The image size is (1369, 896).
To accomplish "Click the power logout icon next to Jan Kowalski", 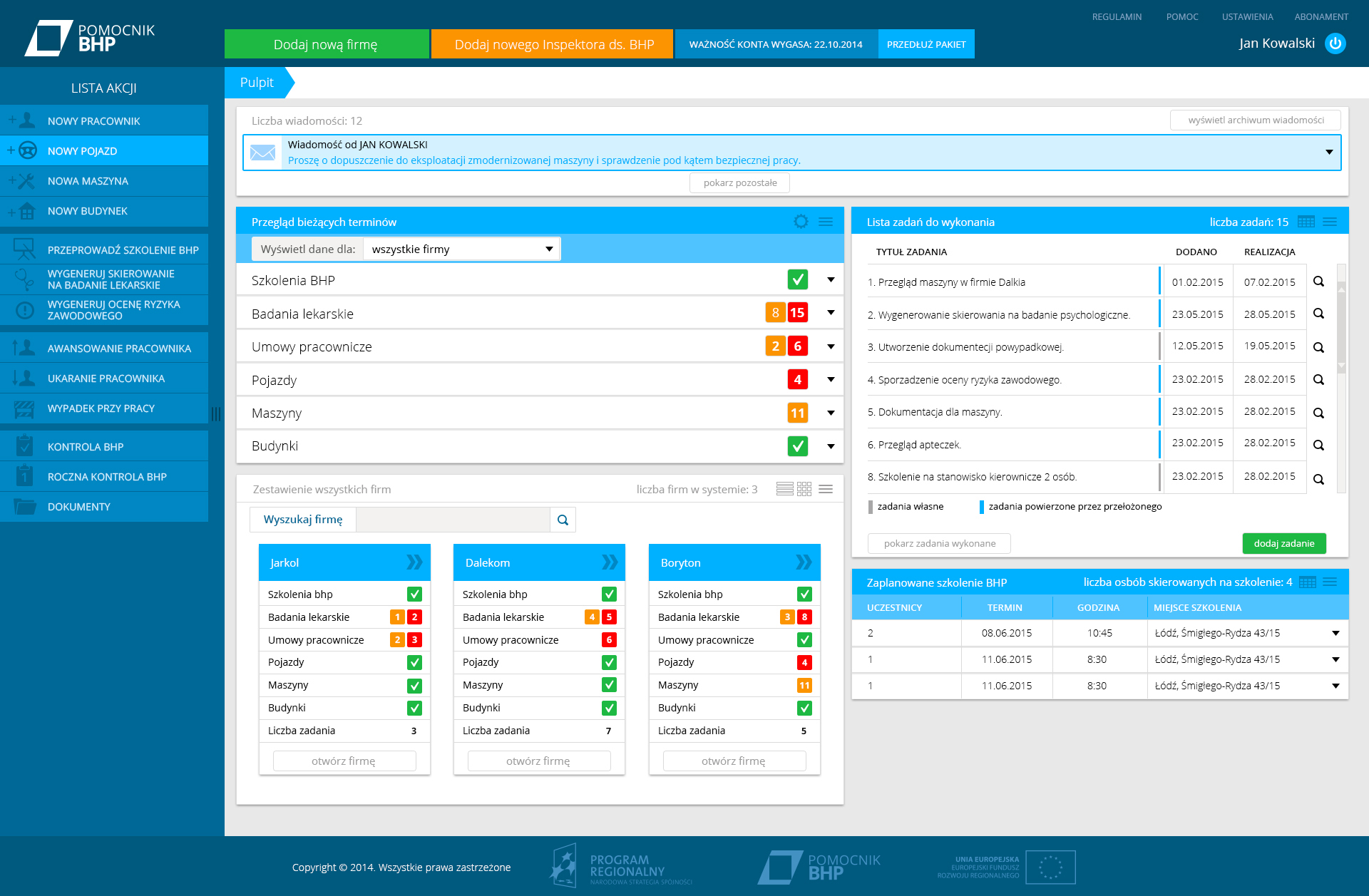I will [x=1335, y=43].
